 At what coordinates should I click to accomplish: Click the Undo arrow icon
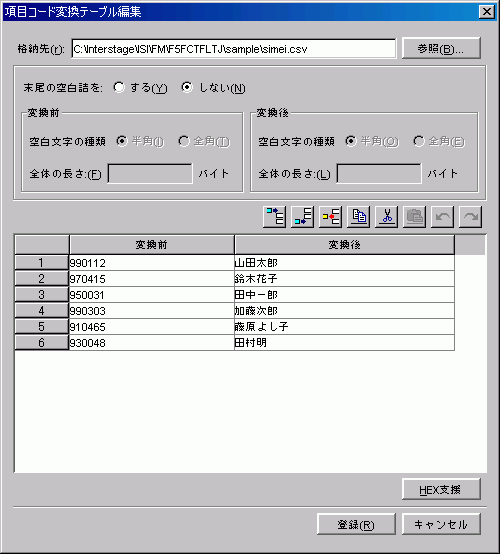coord(442,217)
